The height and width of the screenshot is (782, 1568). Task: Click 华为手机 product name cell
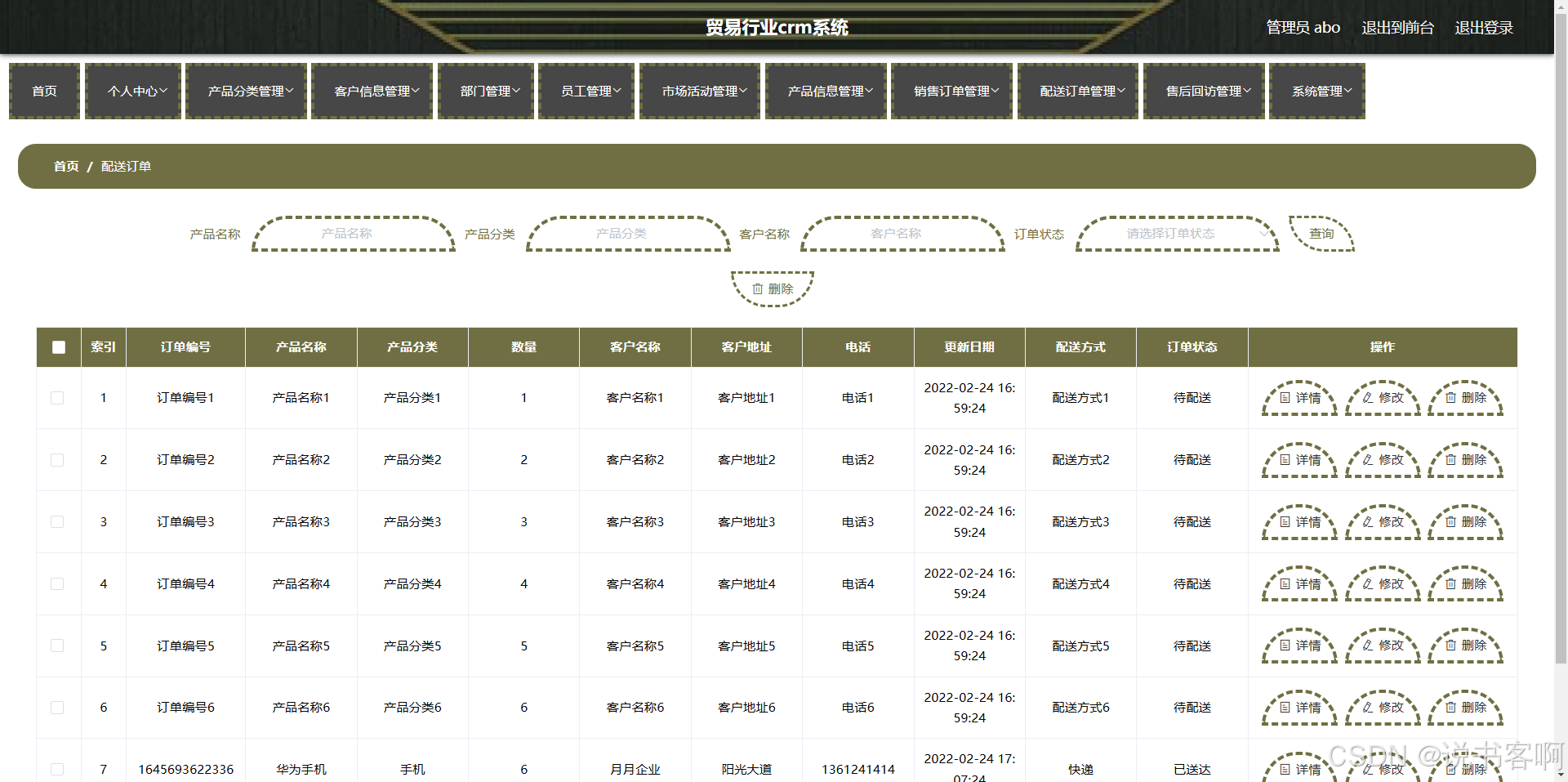tap(301, 770)
